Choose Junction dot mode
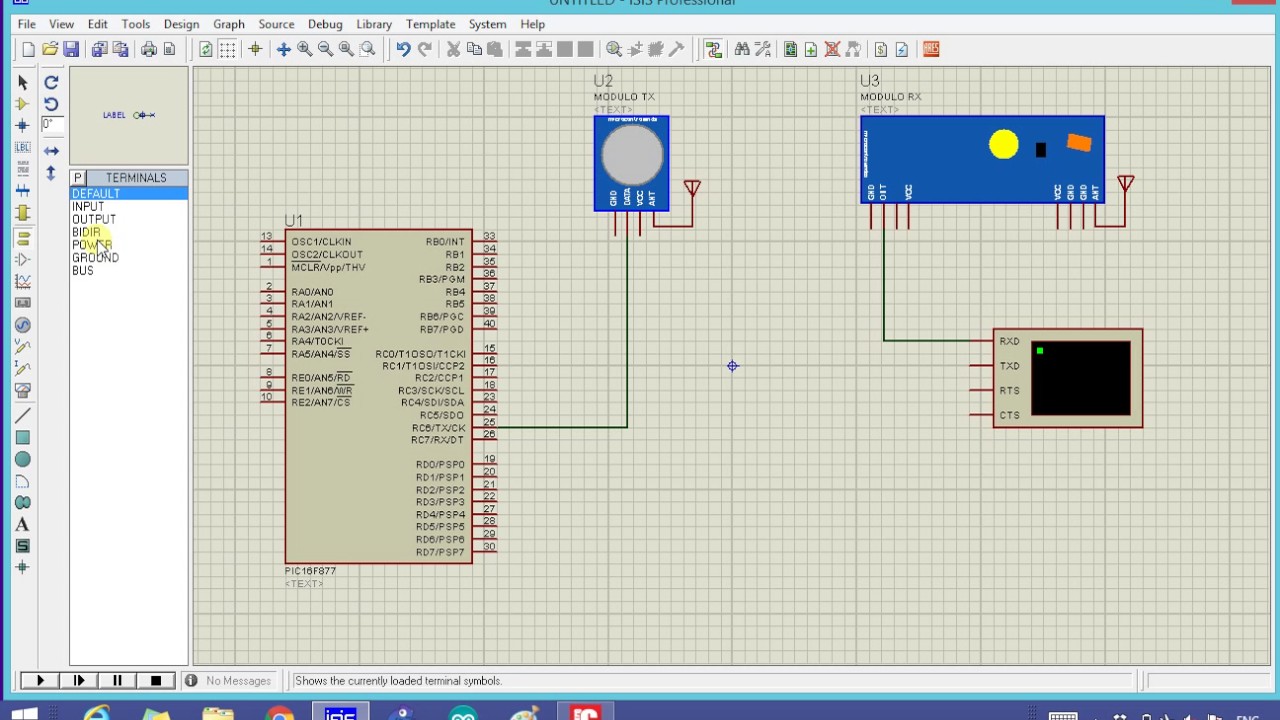 click(x=22, y=126)
